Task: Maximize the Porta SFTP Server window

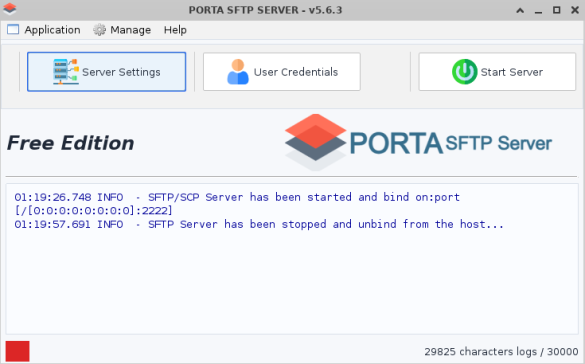Action: tap(556, 10)
